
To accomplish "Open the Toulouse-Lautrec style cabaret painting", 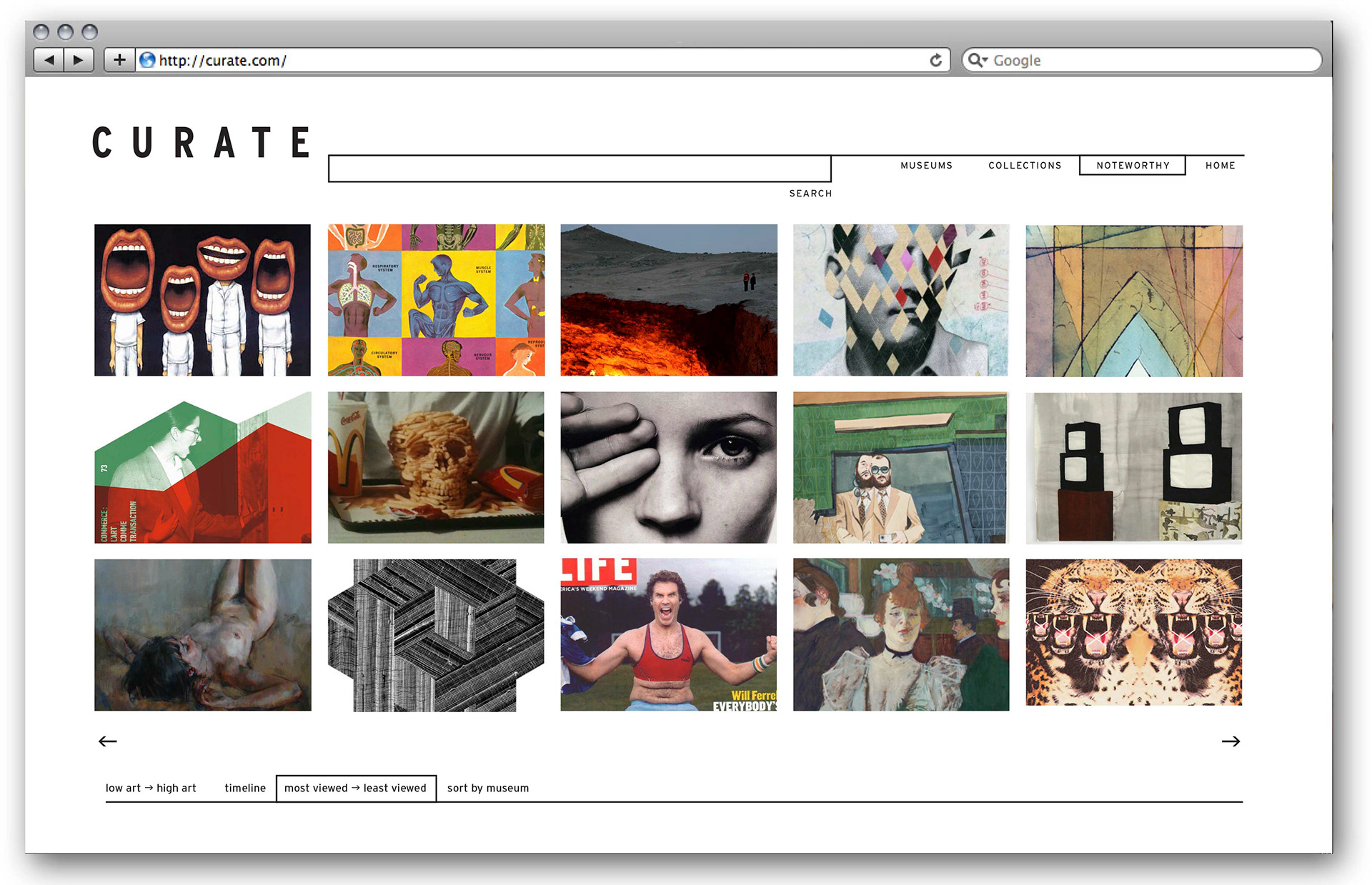I will point(901,634).
